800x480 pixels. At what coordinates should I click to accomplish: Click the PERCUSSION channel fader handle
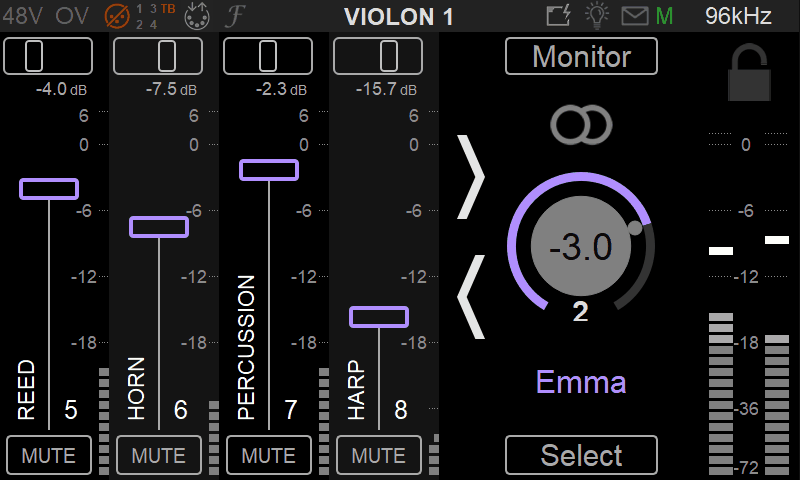(x=269, y=170)
